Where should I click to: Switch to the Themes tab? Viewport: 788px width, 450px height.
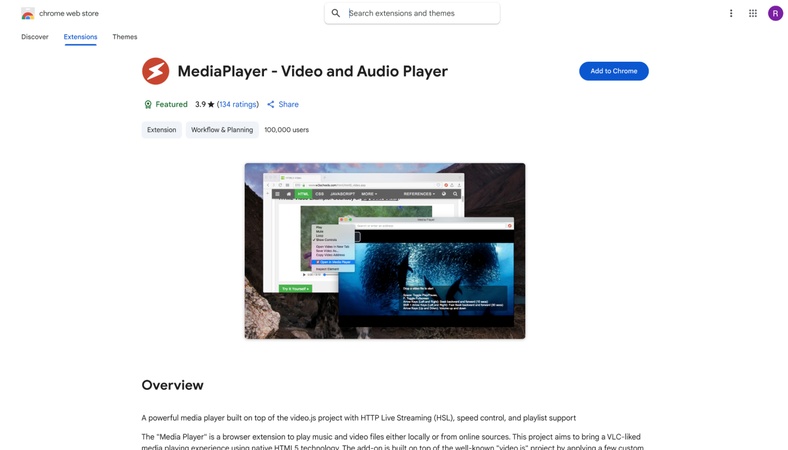pyautogui.click(x=125, y=37)
